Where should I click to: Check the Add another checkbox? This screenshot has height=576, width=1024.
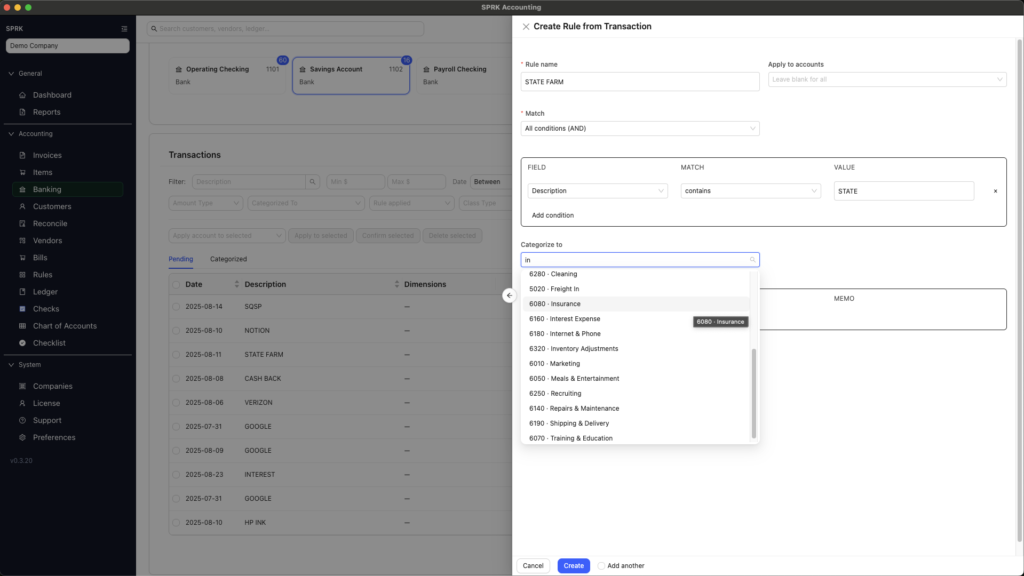tap(601, 566)
